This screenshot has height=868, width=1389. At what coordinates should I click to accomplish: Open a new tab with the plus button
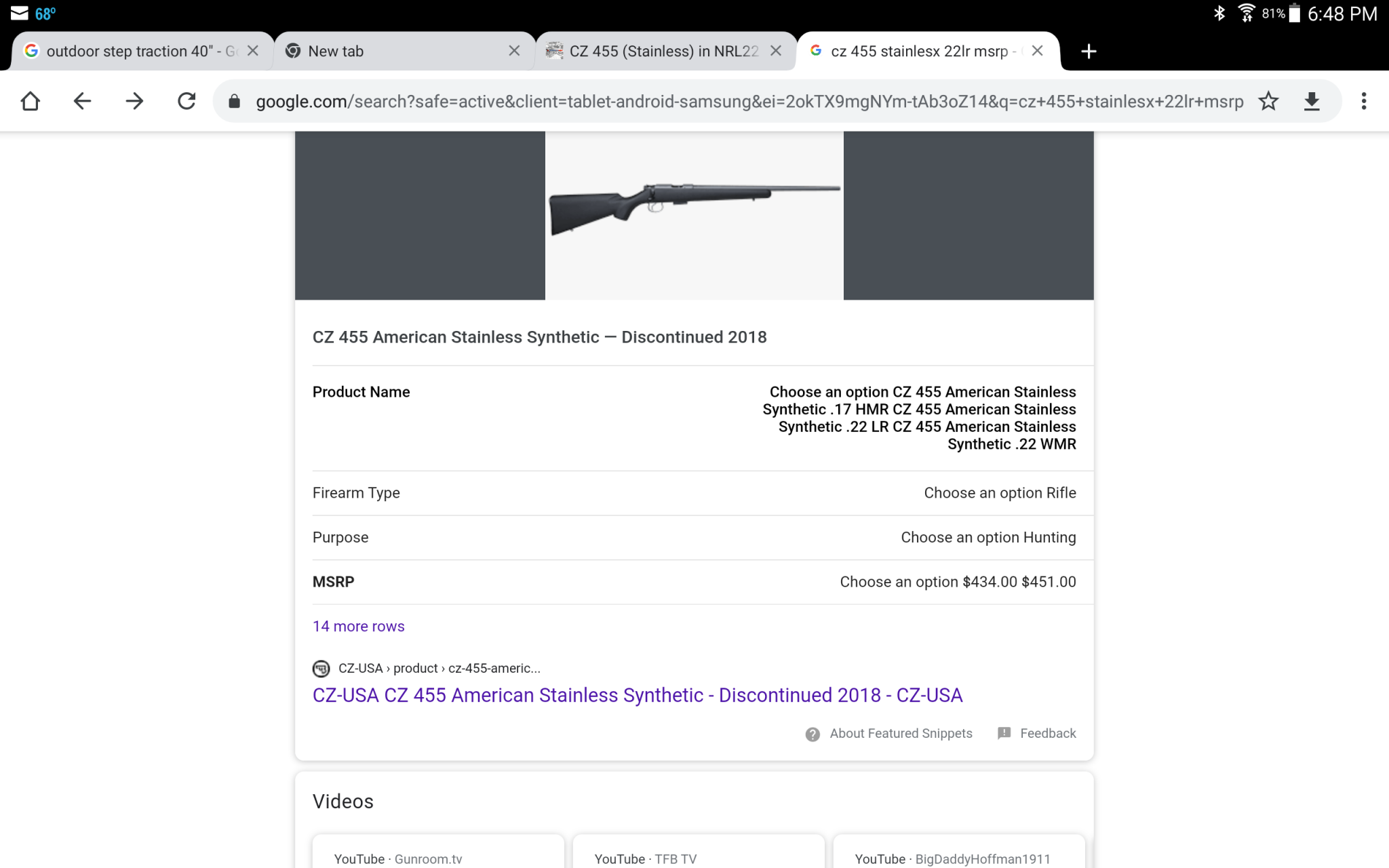point(1089,52)
